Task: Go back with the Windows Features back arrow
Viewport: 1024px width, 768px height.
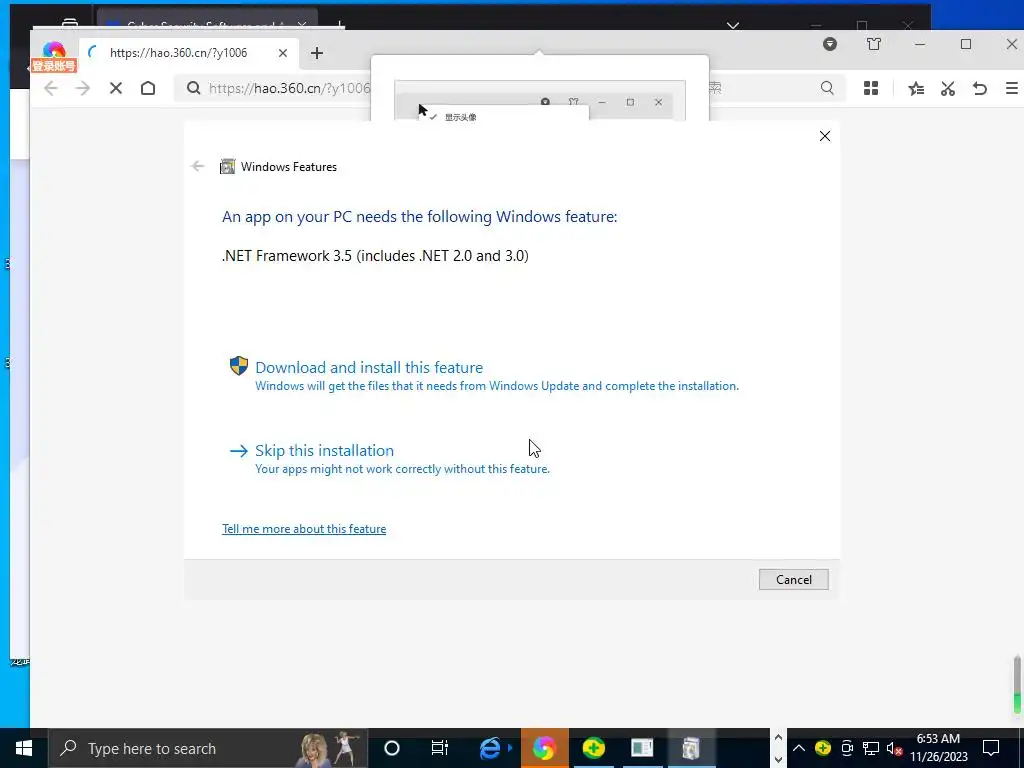Action: click(x=198, y=167)
